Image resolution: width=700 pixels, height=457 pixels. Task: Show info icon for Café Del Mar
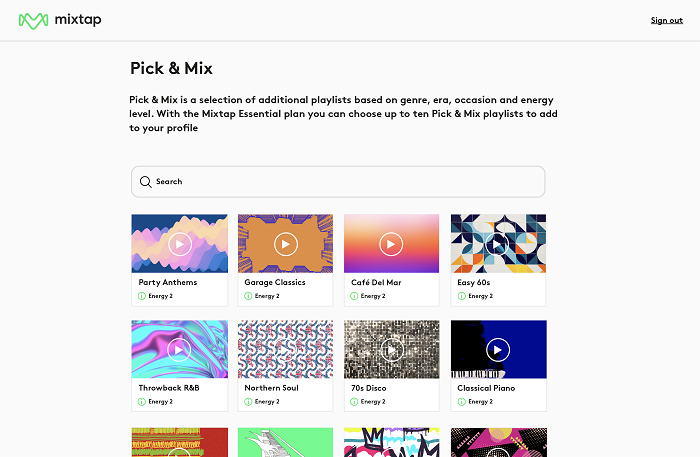[x=354, y=296]
